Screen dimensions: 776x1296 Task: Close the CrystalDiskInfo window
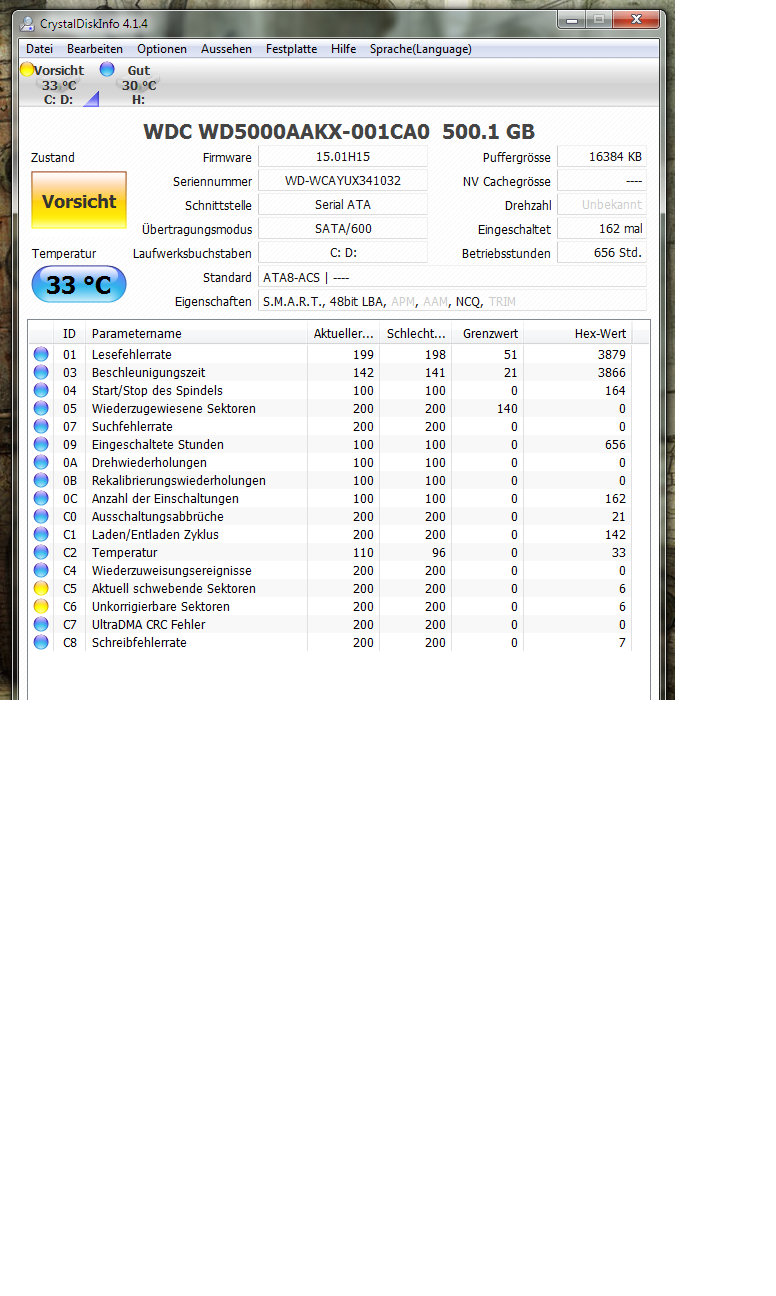(x=636, y=20)
